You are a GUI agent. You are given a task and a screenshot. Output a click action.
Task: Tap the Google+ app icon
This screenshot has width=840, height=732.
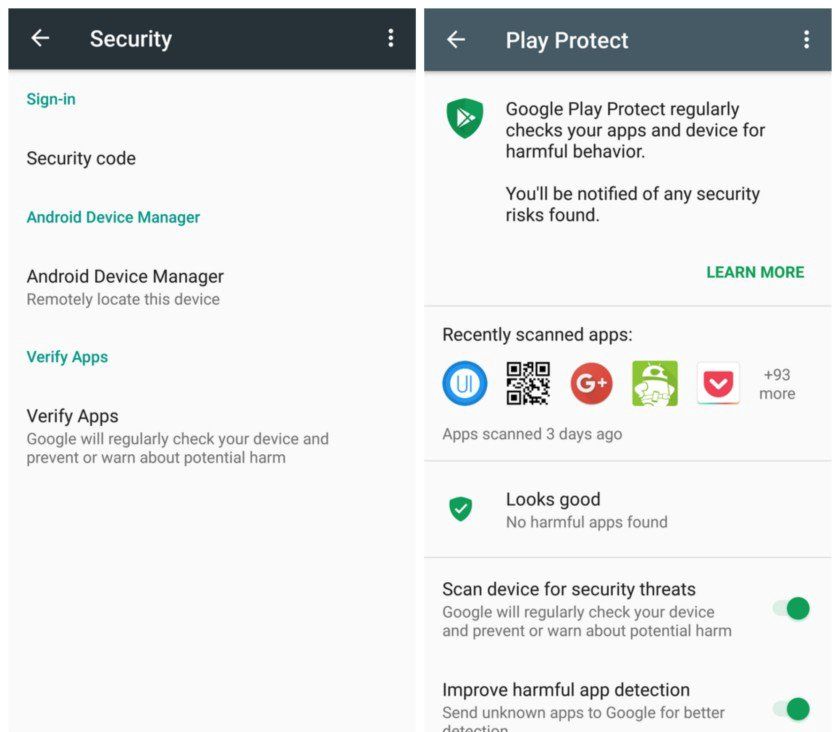point(591,383)
